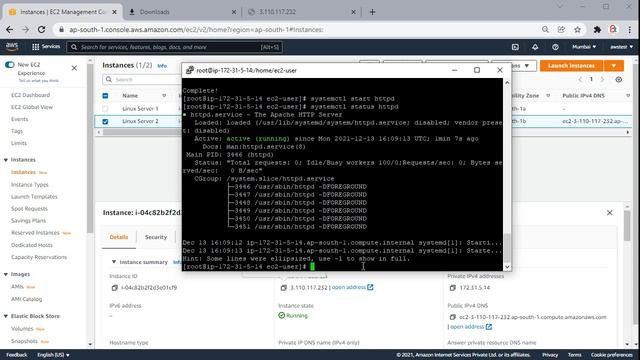
Task: Open the help question mark icon
Action: pyautogui.click(x=555, y=47)
